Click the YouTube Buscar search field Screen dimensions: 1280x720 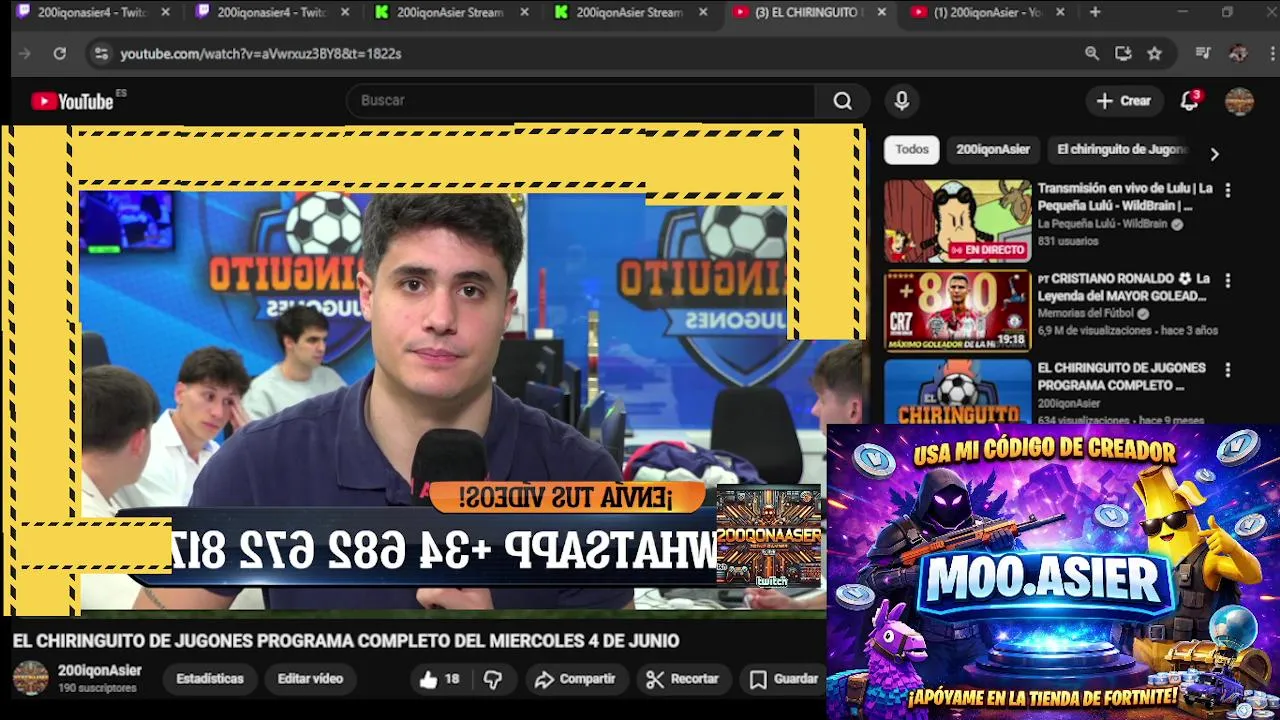(x=582, y=101)
